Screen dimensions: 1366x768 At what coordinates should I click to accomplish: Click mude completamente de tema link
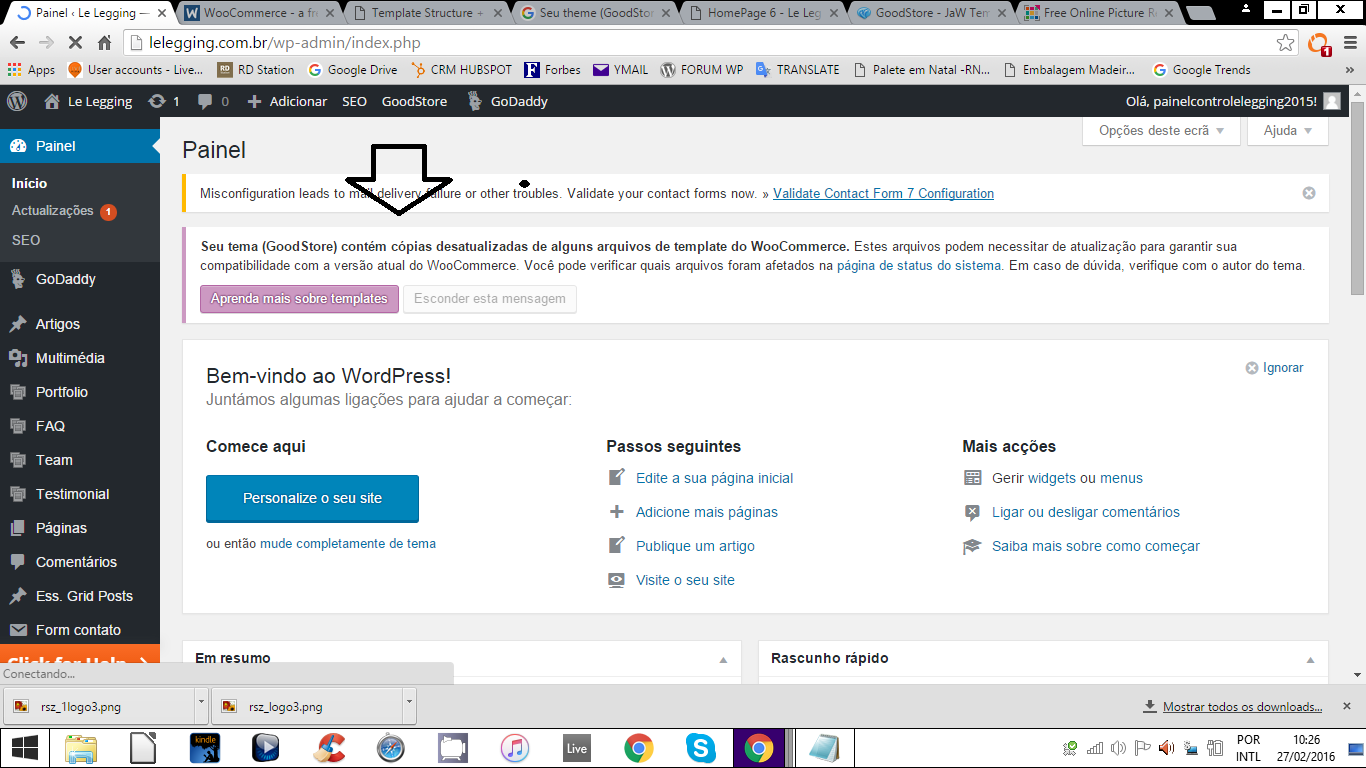click(348, 544)
